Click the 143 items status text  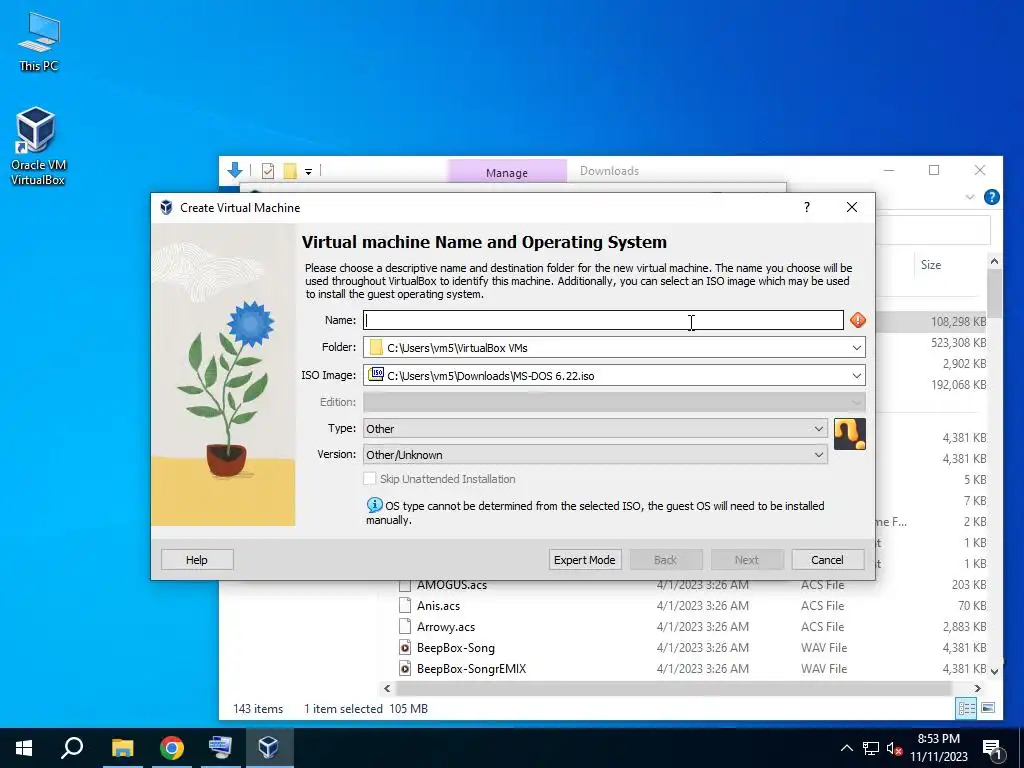tap(258, 709)
